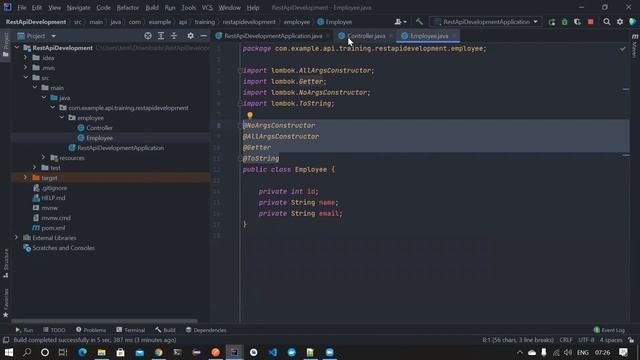Click the intention lightbulb in editor

click(x=250, y=116)
